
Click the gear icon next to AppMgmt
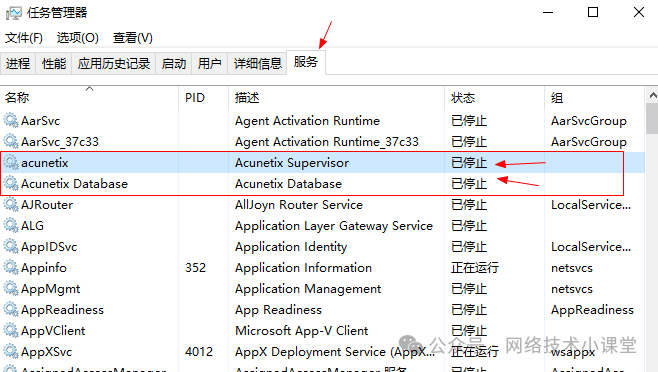[x=11, y=288]
